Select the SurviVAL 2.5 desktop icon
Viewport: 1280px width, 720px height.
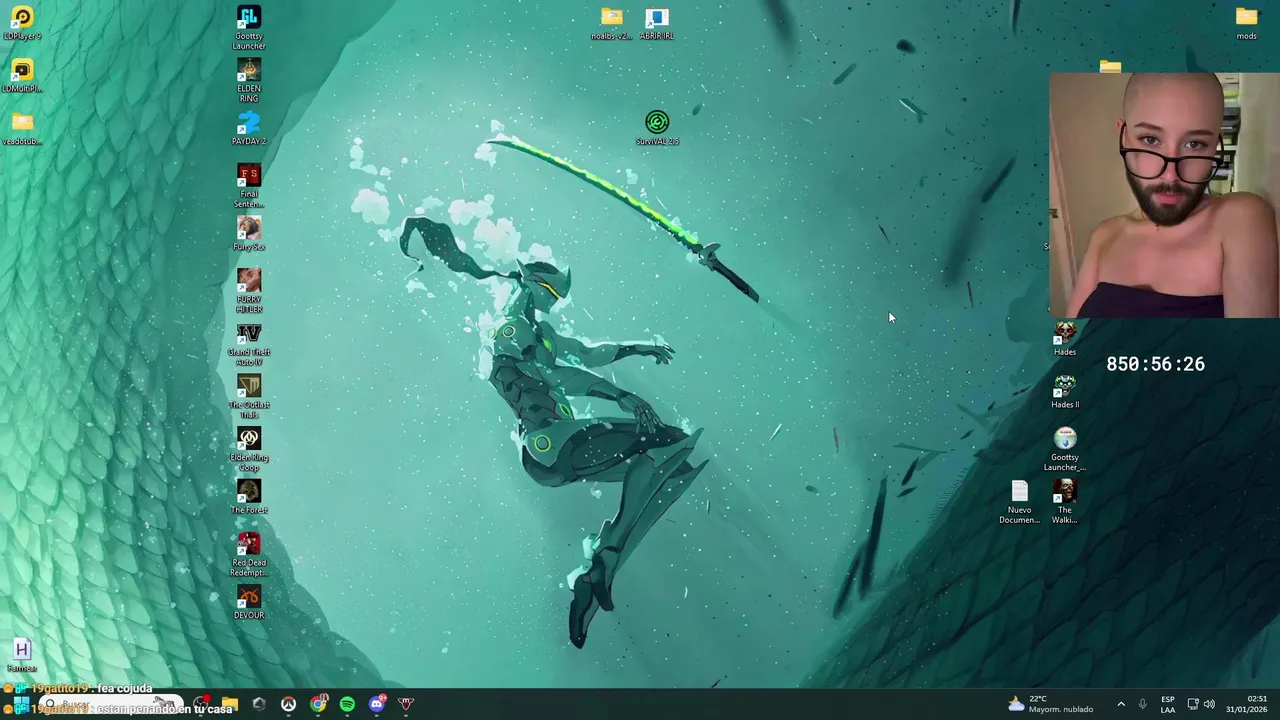[657, 128]
